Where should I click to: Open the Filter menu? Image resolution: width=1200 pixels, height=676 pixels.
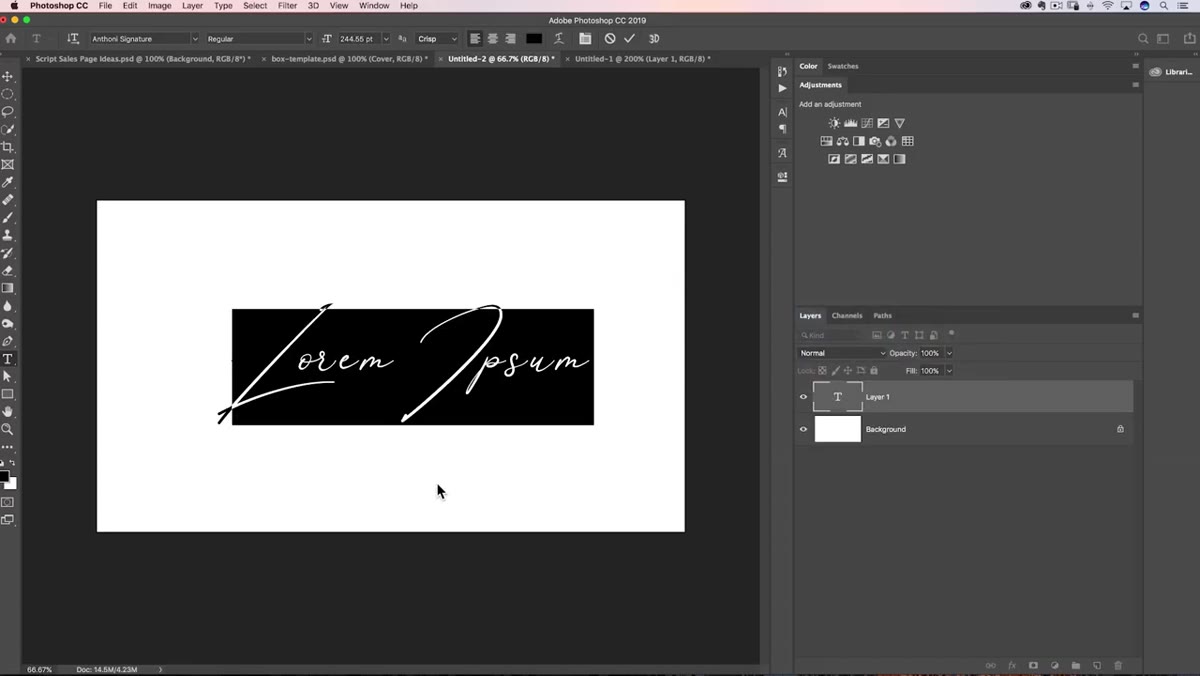tap(287, 6)
